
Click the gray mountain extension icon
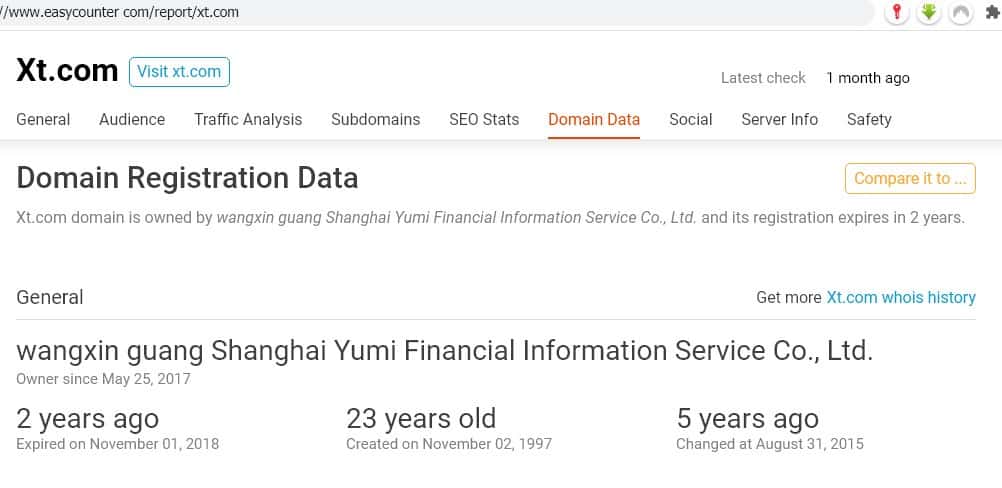(961, 13)
